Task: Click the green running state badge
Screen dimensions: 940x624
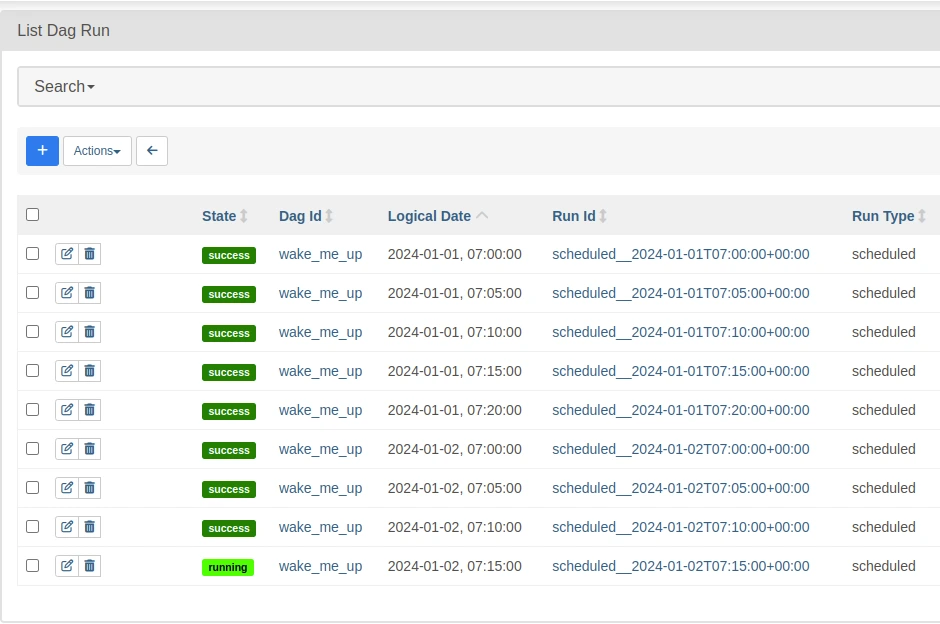Action: click(x=228, y=567)
